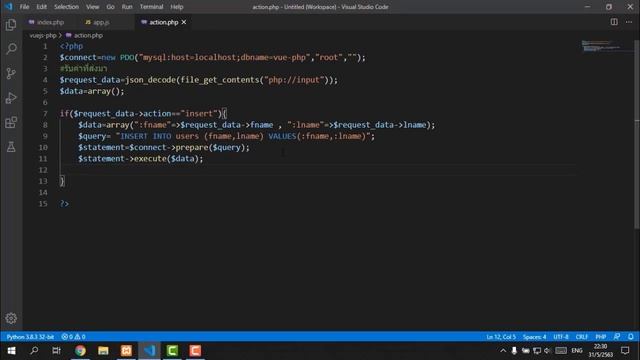
Task: Click json_decode on line 4
Action: 151,80
